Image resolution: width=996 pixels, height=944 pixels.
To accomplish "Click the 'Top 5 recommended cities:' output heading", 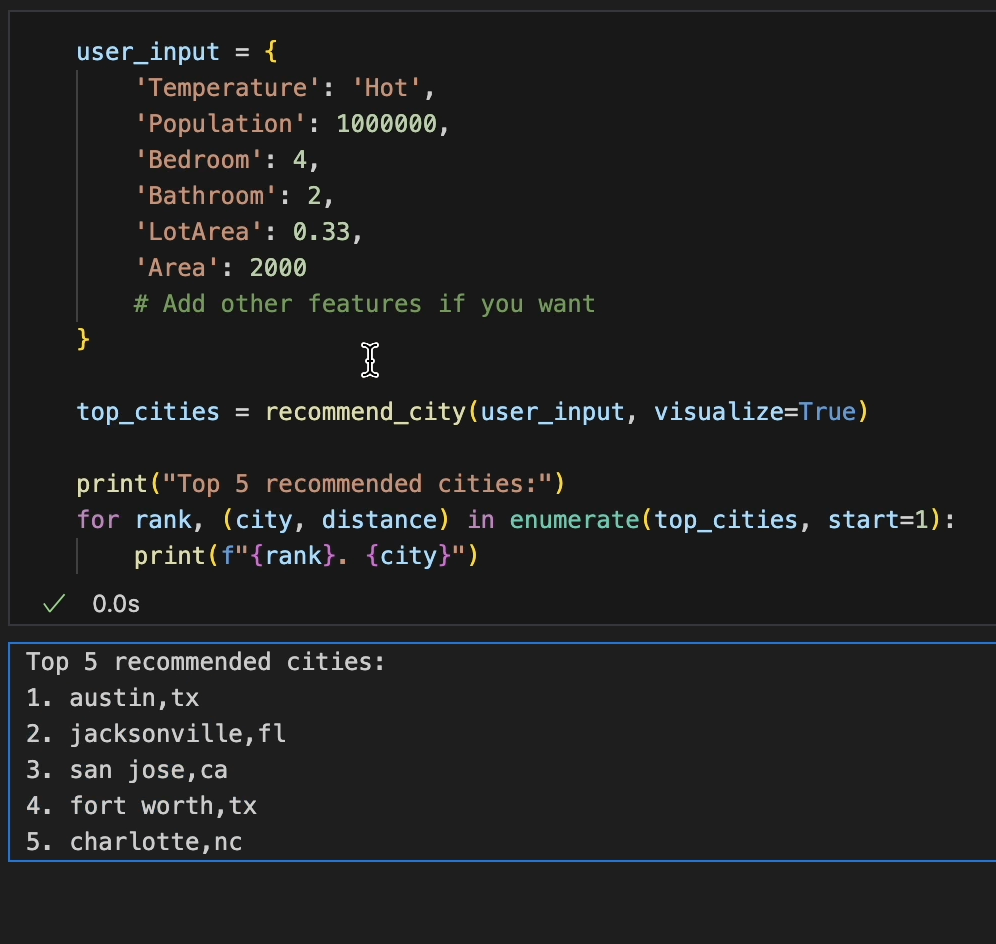I will (x=205, y=662).
